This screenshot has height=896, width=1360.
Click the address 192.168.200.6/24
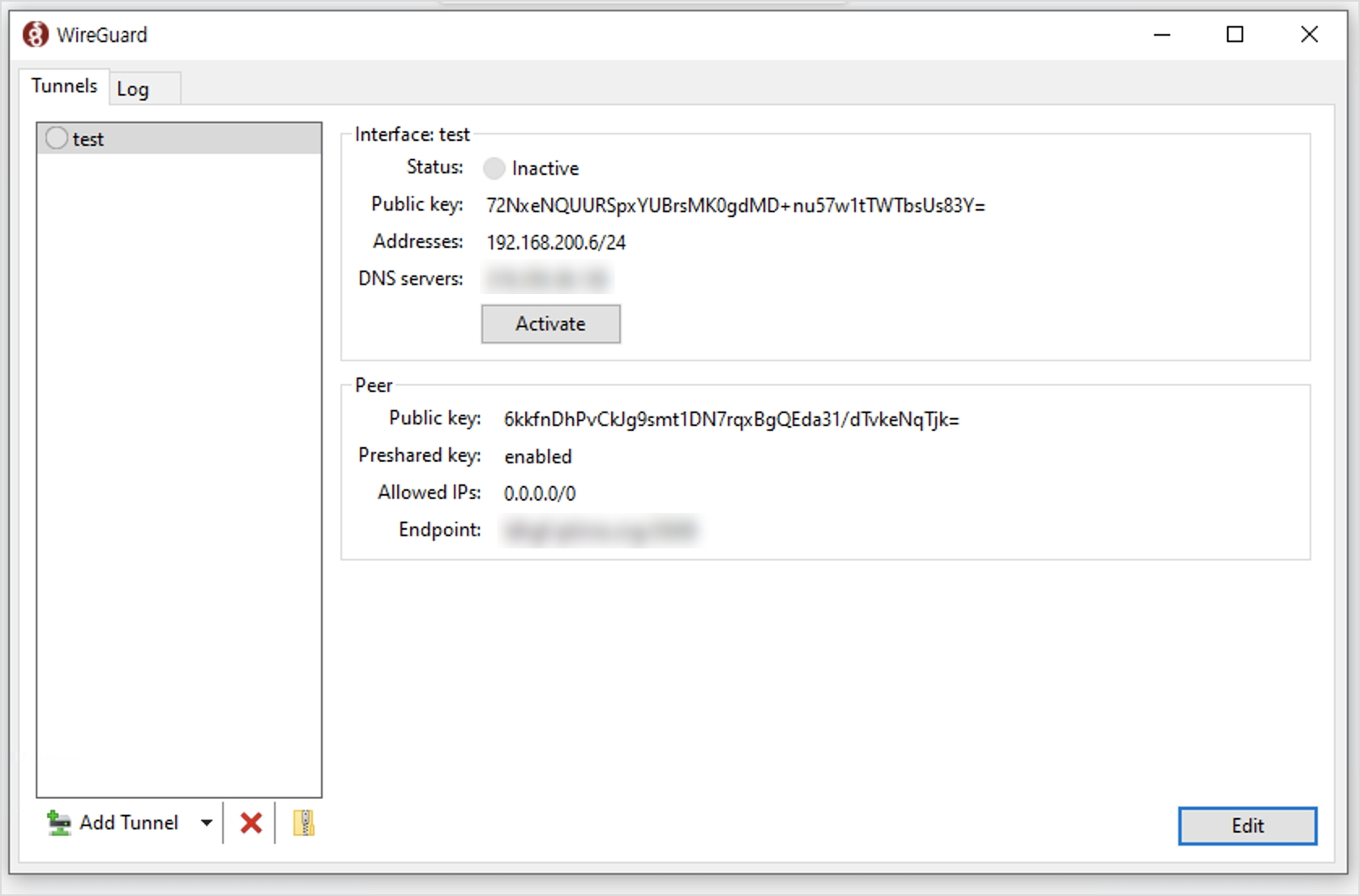pyautogui.click(x=556, y=242)
